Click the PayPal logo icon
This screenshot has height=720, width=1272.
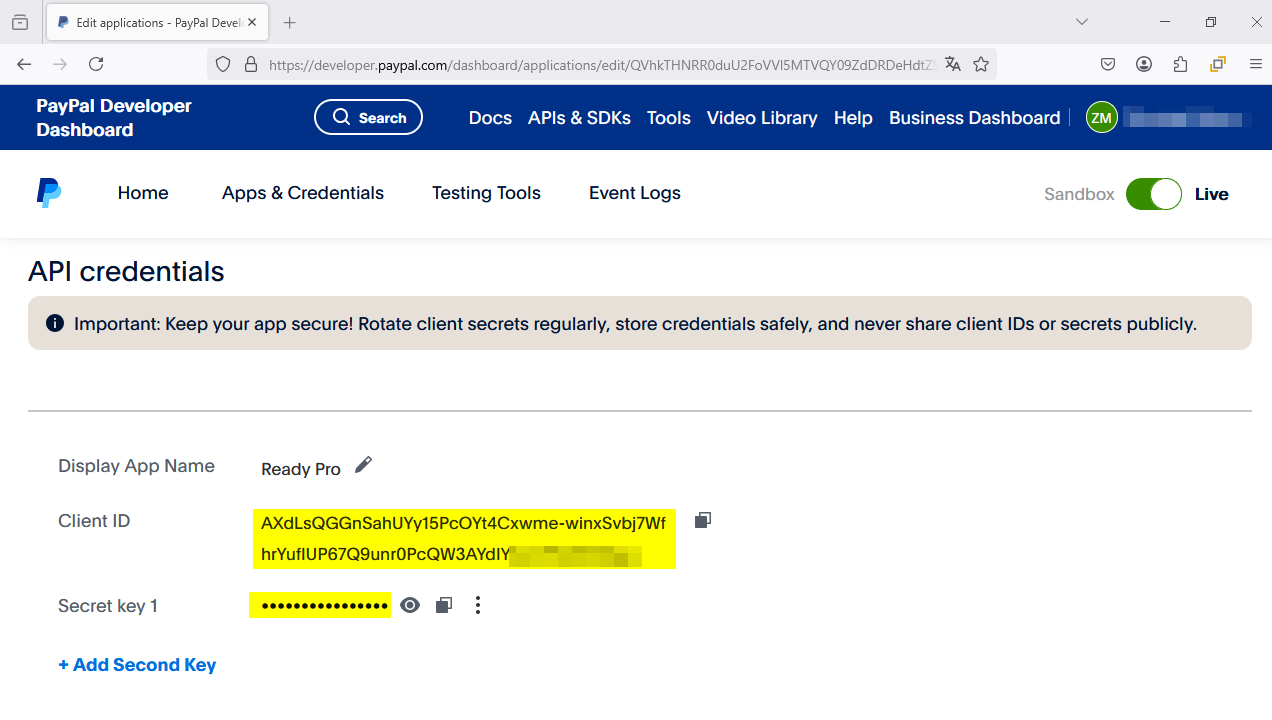pos(48,193)
